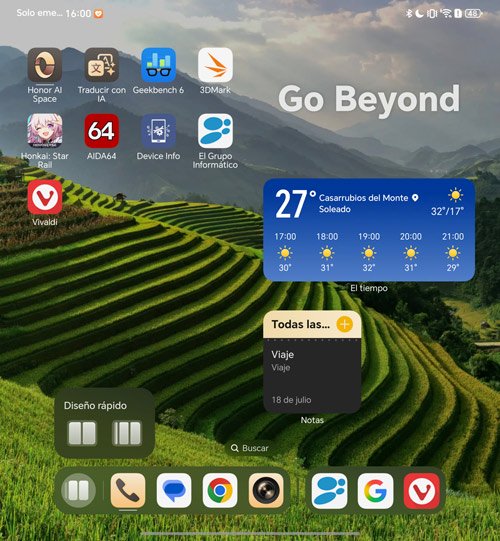
Task: Select three-pane layout in Diseño rápido
Action: point(127,433)
